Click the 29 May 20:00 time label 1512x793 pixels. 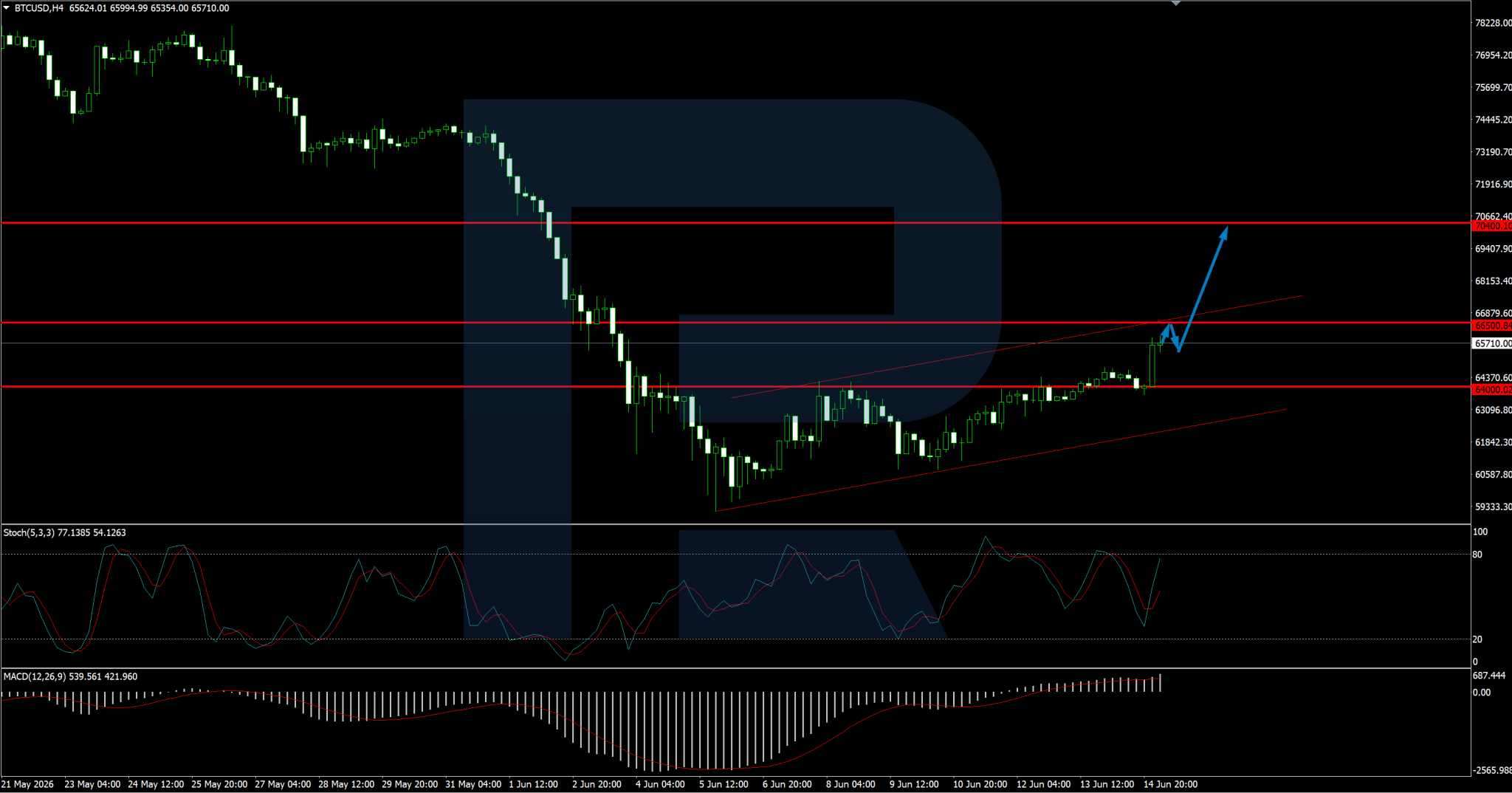click(x=410, y=784)
